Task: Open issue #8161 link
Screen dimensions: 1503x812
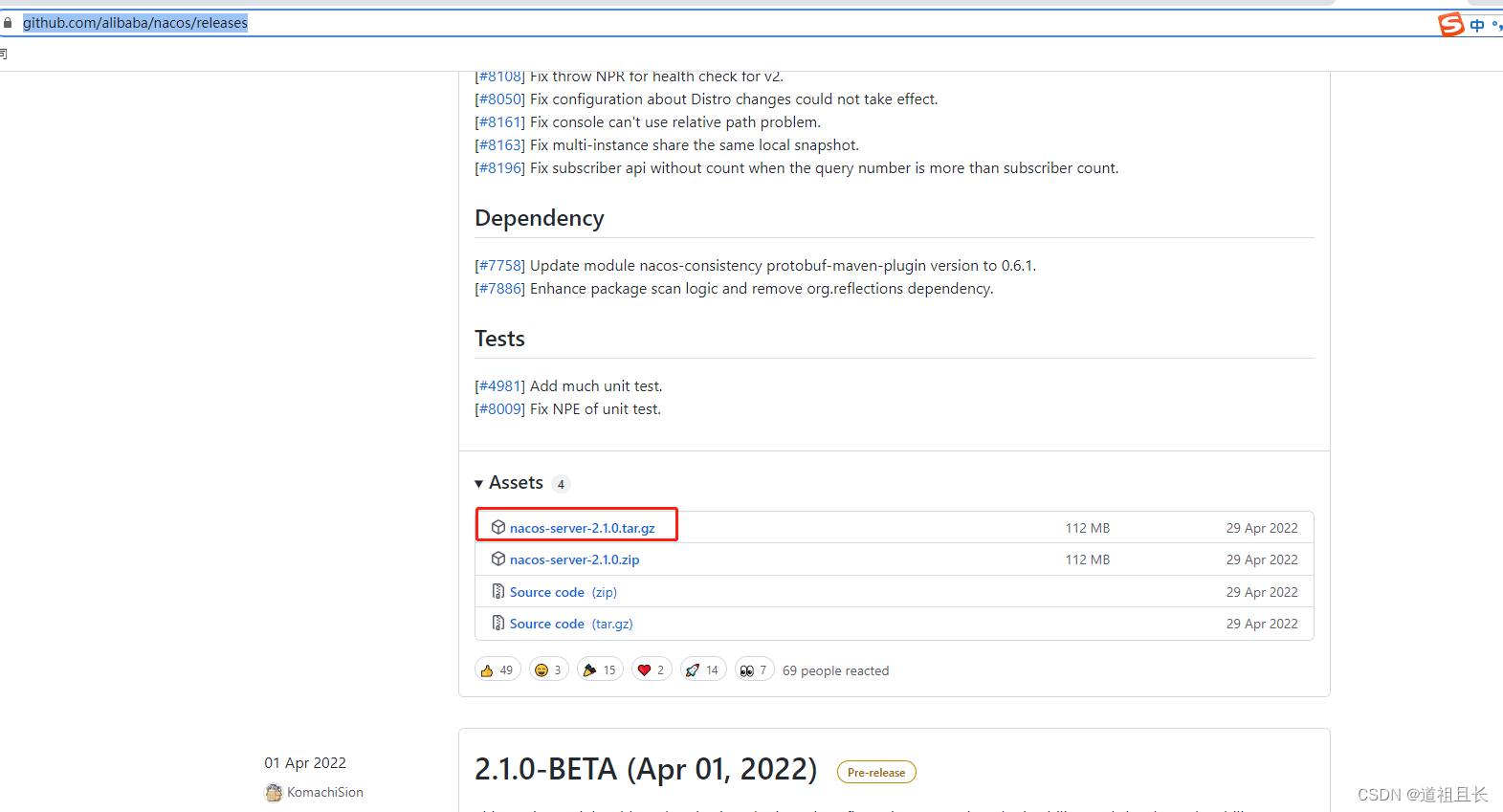Action: tap(499, 122)
